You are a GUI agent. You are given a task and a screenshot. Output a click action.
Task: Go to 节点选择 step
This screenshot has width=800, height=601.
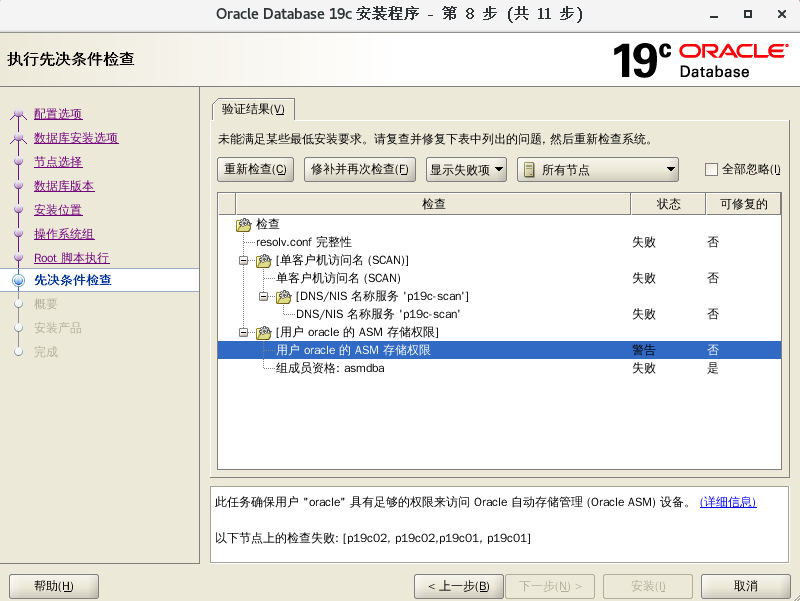tap(58, 162)
